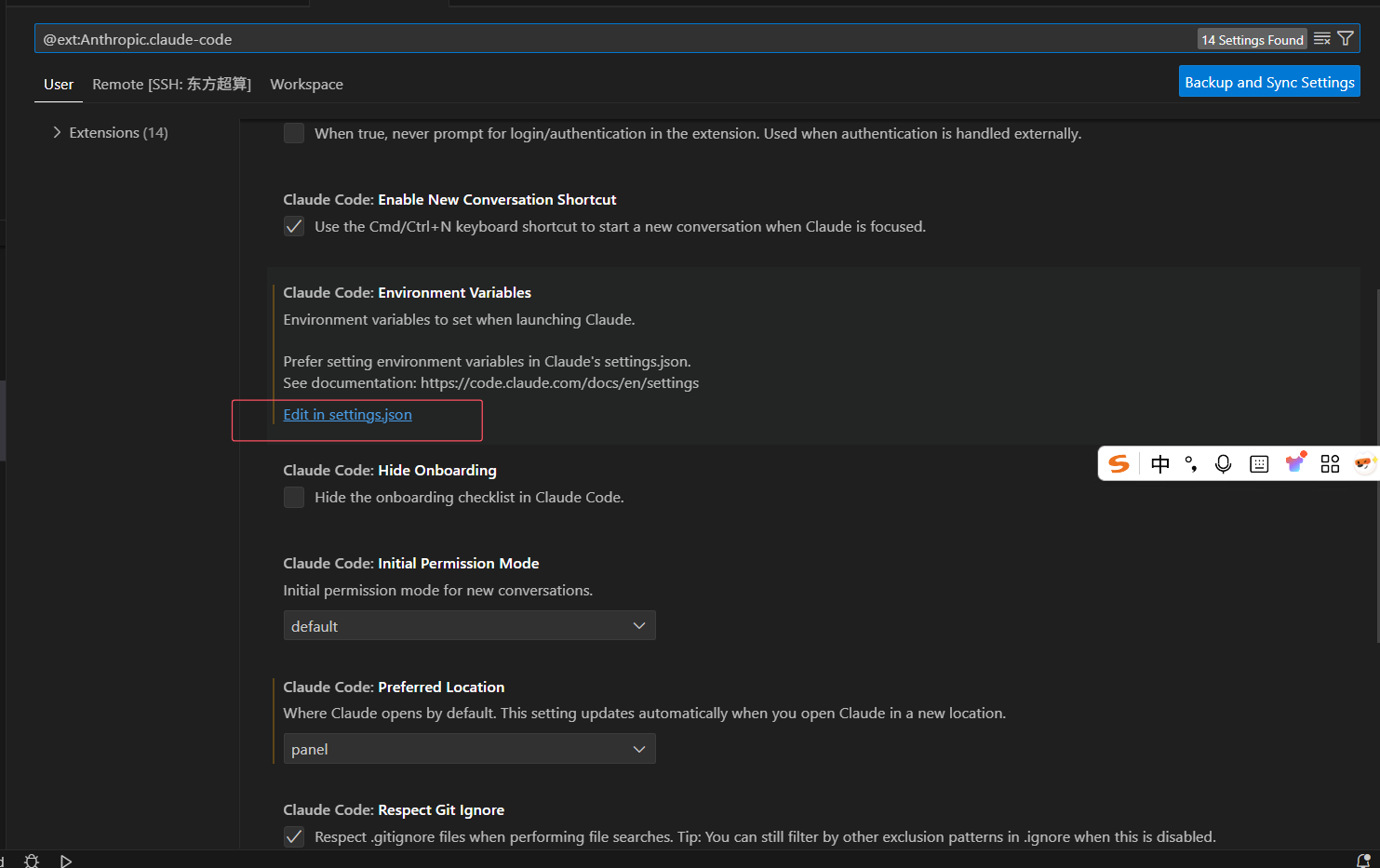Click the Sogou S logo icon
The image size is (1380, 868).
point(1119,463)
